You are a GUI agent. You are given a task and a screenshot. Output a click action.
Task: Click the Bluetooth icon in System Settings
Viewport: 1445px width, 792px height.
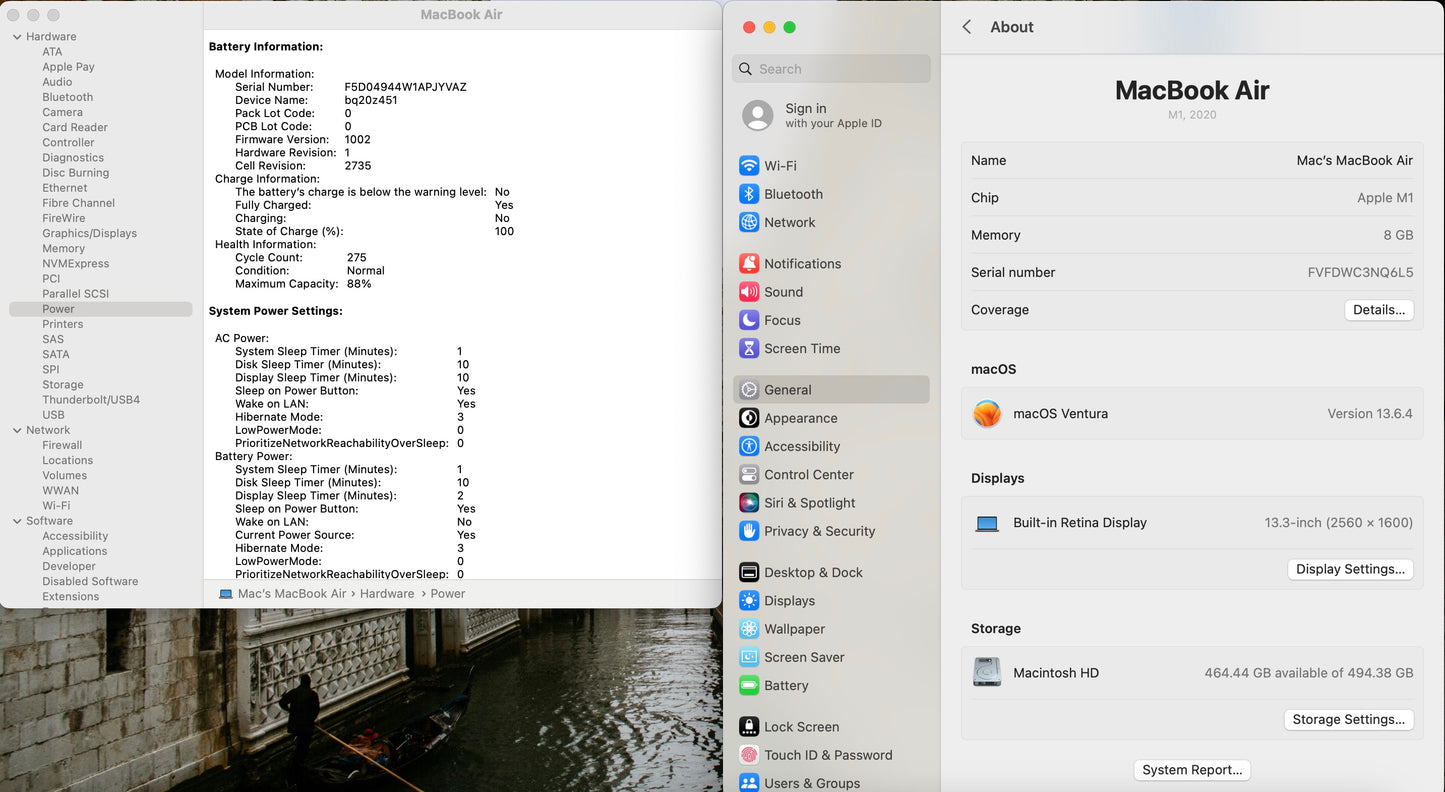(x=749, y=194)
